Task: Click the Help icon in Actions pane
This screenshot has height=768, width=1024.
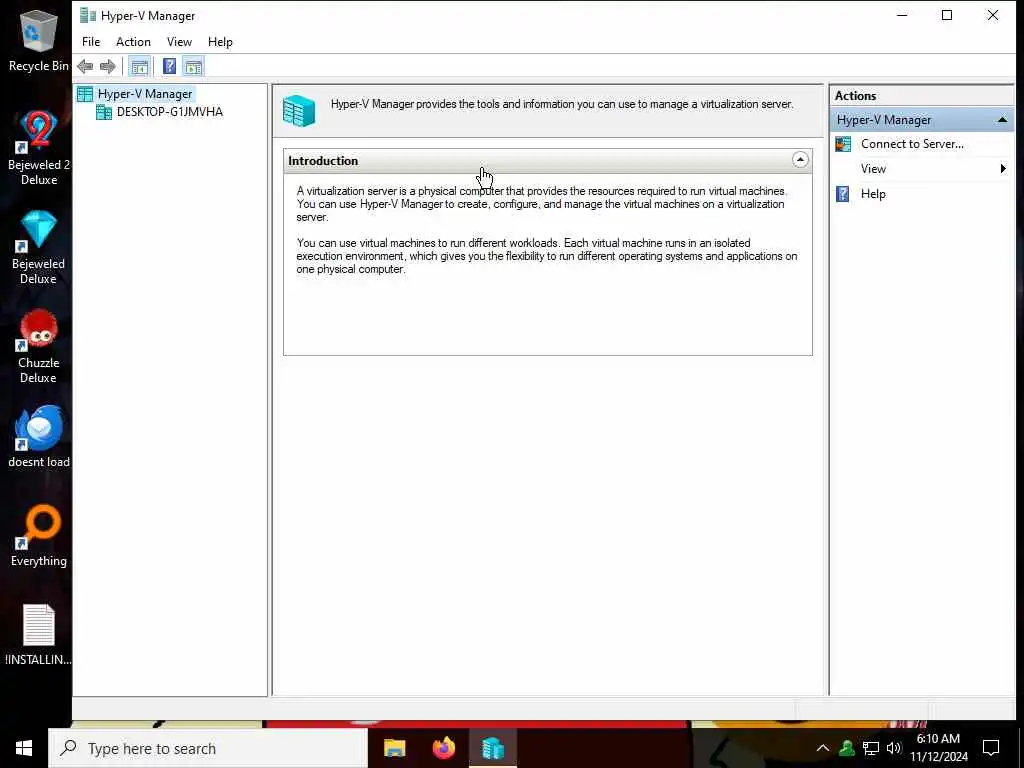Action: 843,194
